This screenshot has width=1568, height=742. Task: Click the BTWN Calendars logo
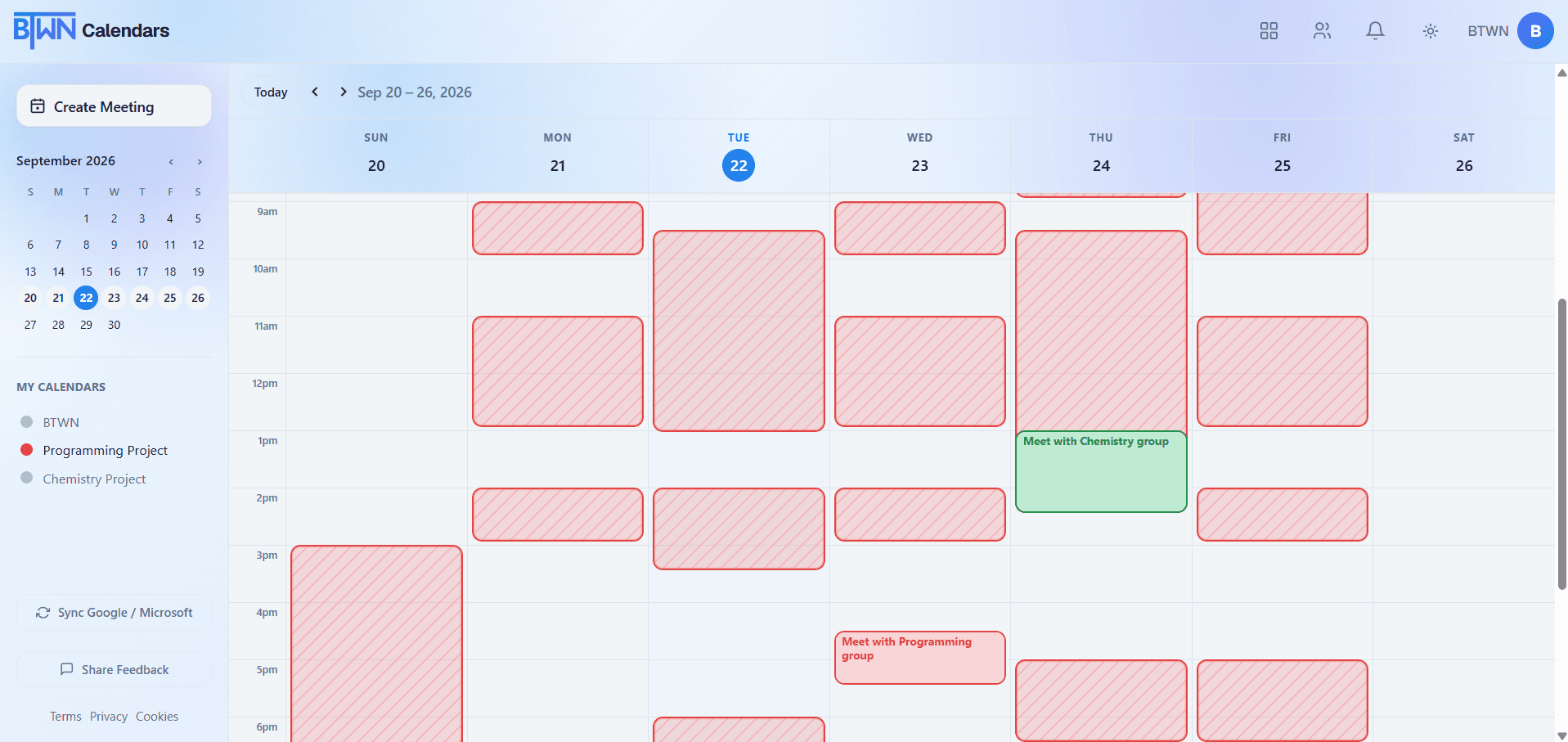point(92,31)
